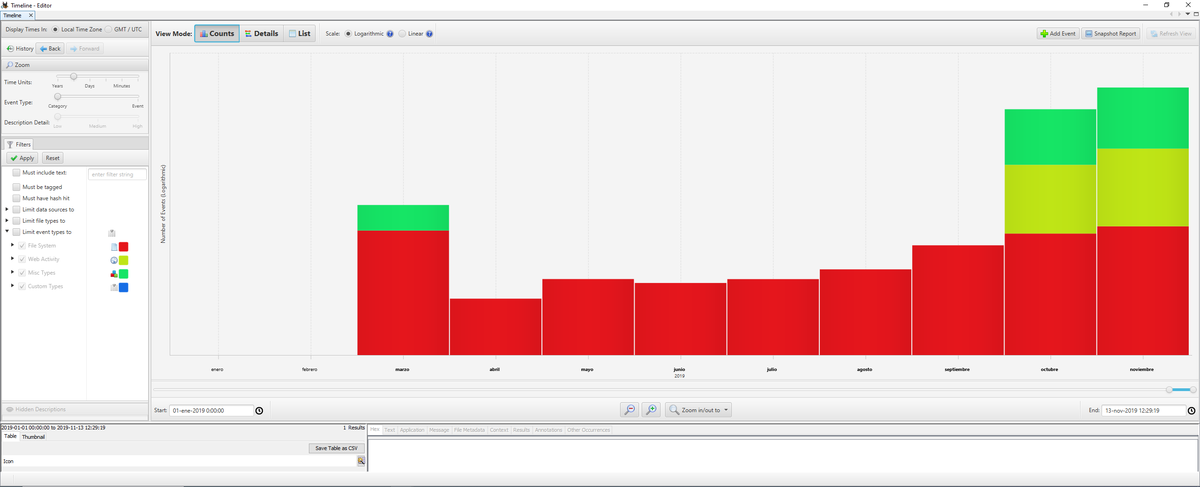Click the zoom out magnifier icon
The height and width of the screenshot is (487, 1200).
629,410
